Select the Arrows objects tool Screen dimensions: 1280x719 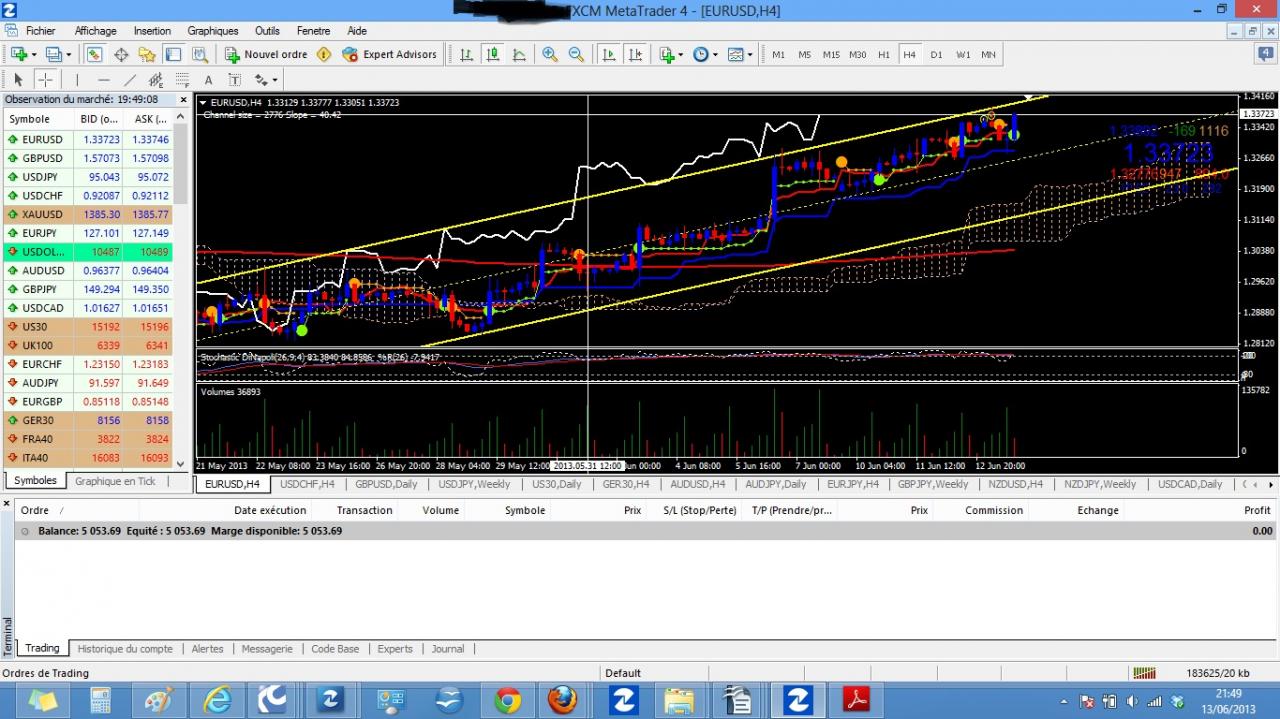tap(261, 80)
